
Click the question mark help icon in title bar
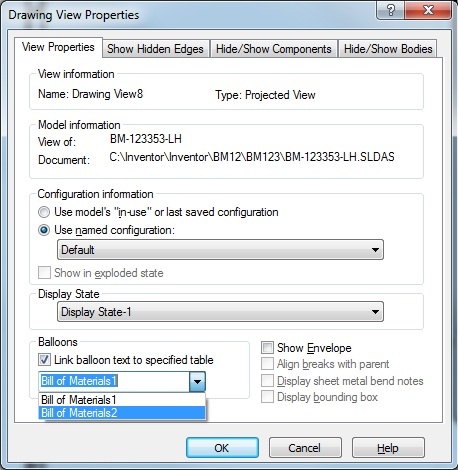point(391,10)
